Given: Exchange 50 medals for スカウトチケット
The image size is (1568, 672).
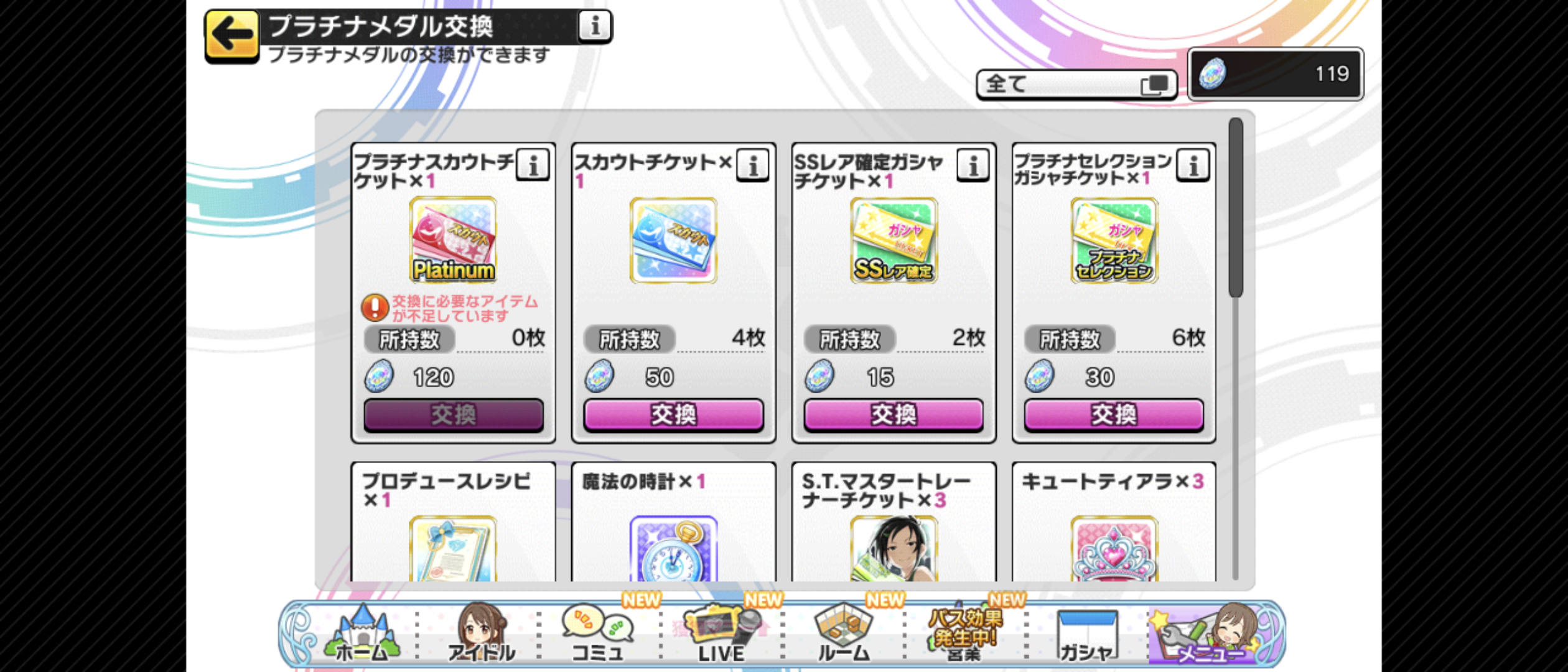Looking at the screenshot, I should (x=673, y=415).
